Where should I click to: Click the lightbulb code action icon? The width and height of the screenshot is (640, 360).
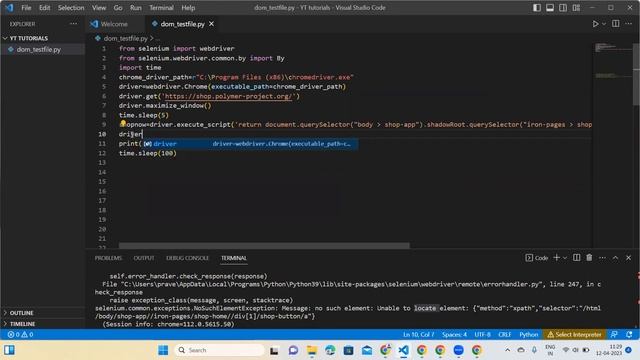click(122, 123)
